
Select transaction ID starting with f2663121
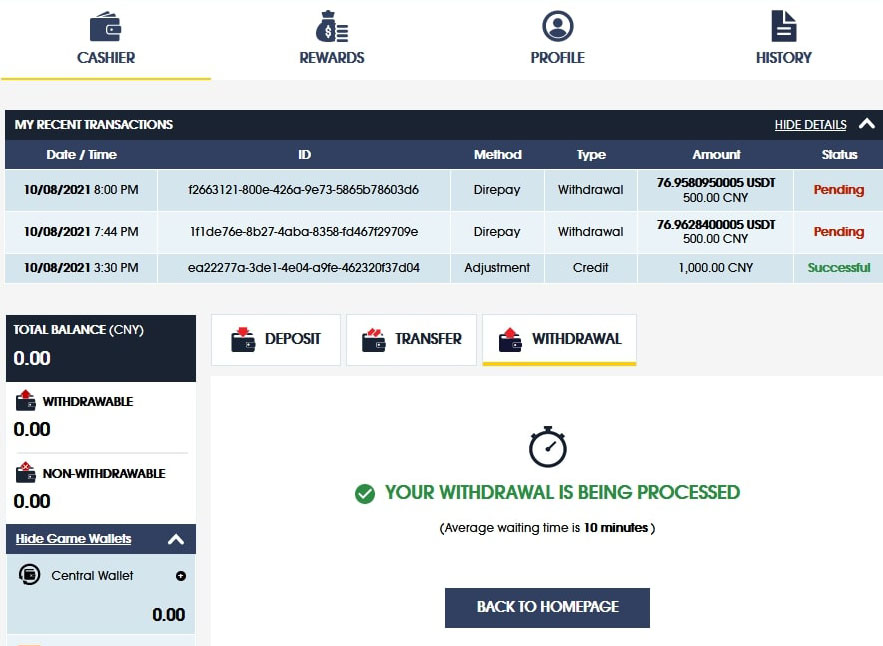(x=304, y=190)
